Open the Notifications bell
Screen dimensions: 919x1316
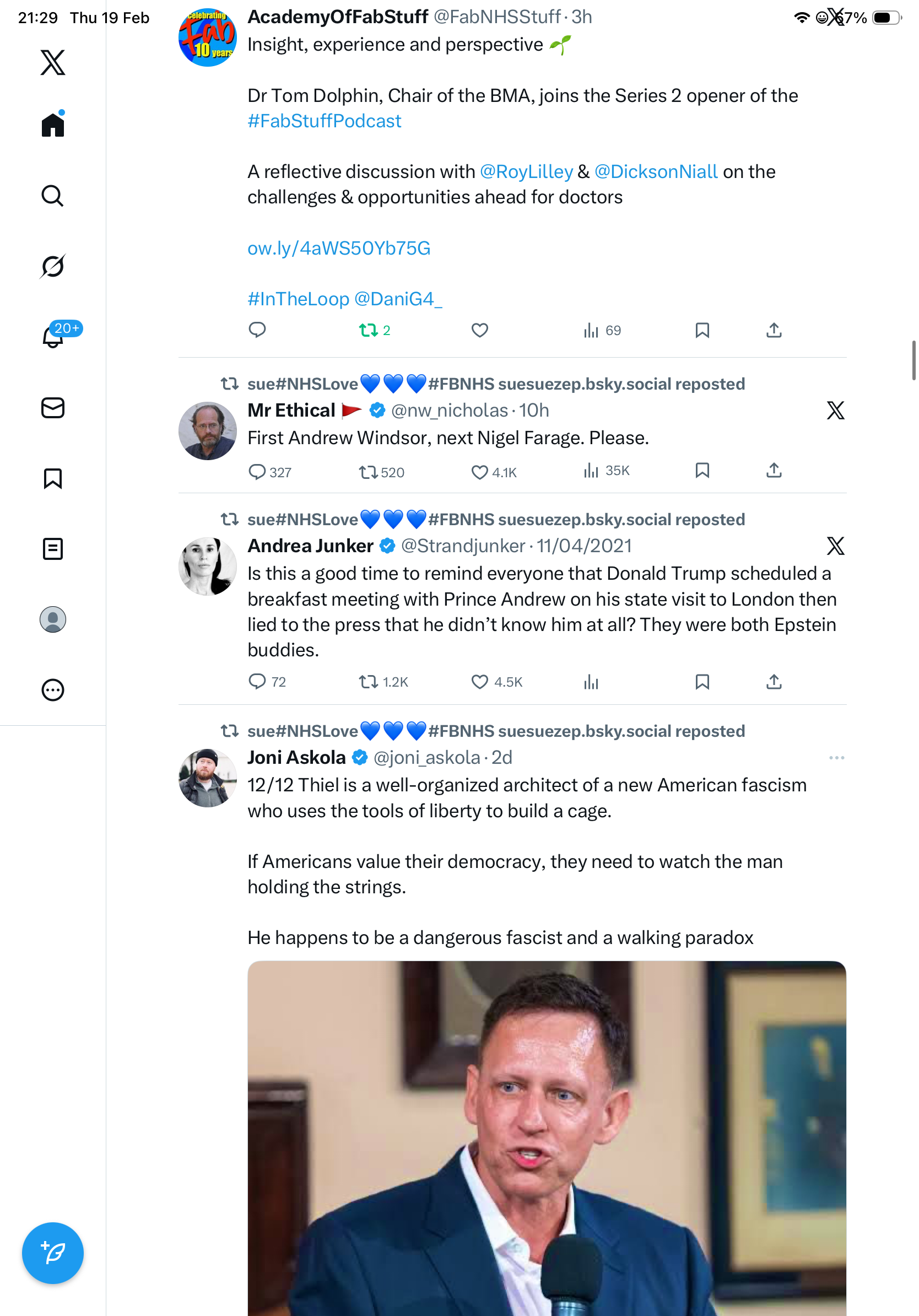point(53,337)
